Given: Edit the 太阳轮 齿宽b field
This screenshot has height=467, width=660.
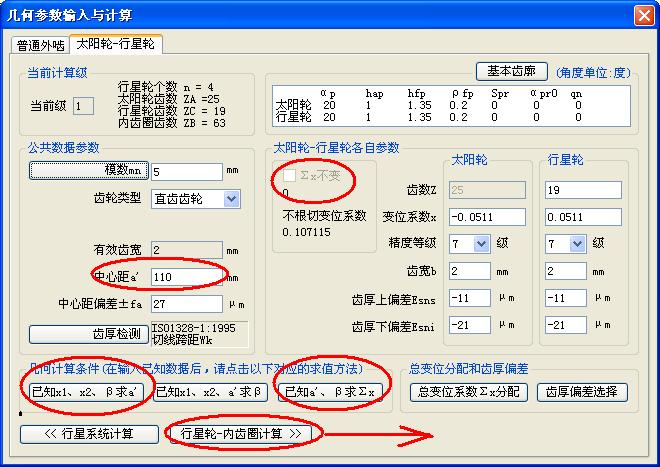Looking at the screenshot, I should tap(470, 271).
